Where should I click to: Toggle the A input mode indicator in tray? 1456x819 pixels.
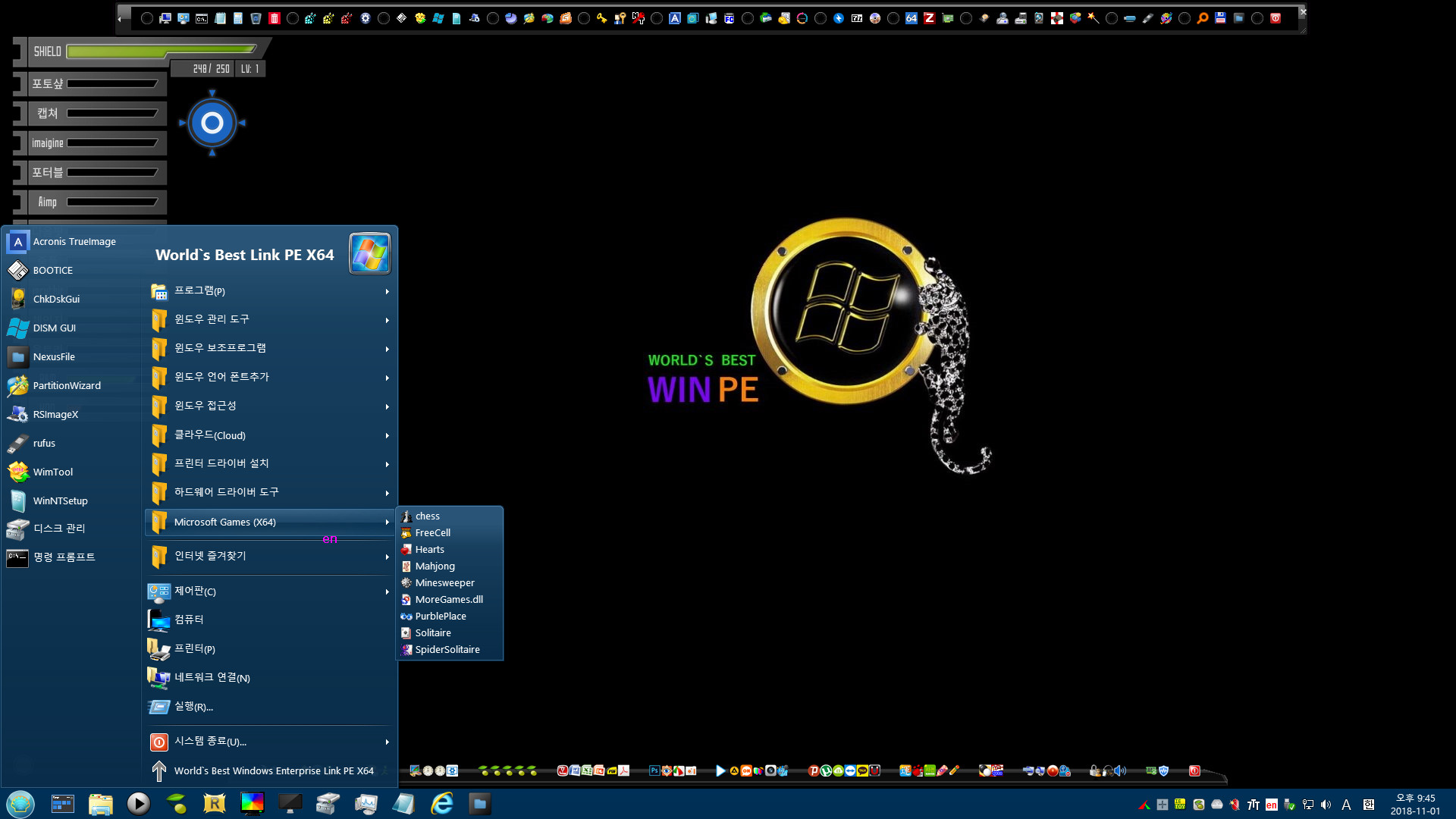pos(1346,805)
